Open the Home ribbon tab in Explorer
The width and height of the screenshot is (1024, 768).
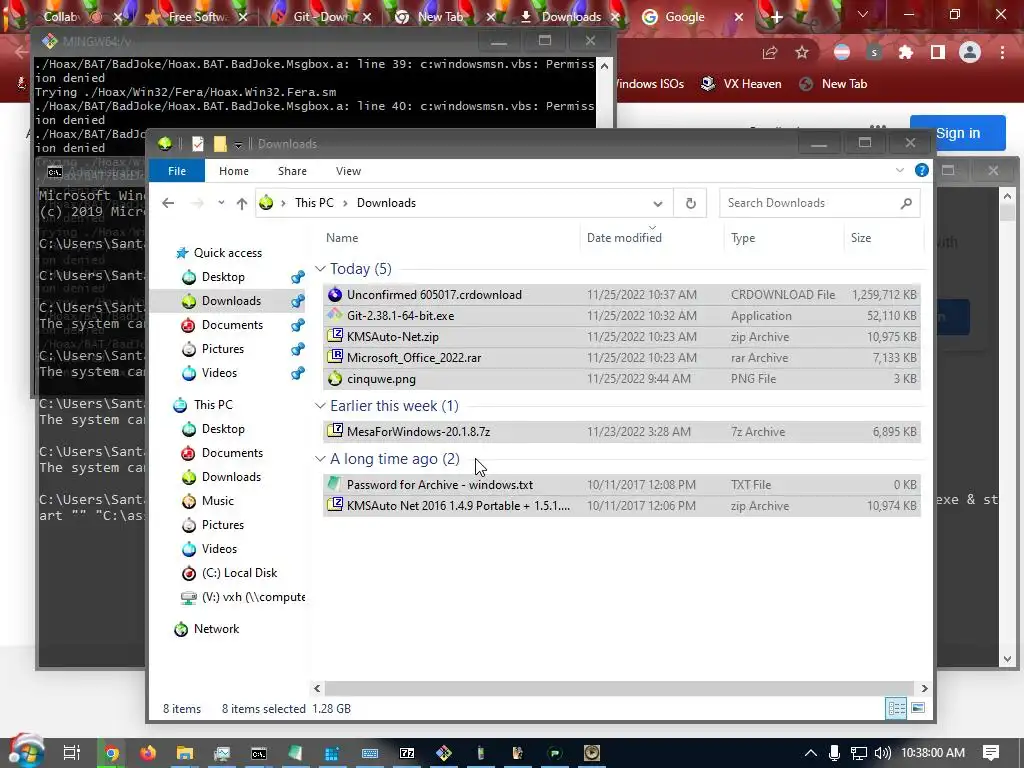click(233, 171)
